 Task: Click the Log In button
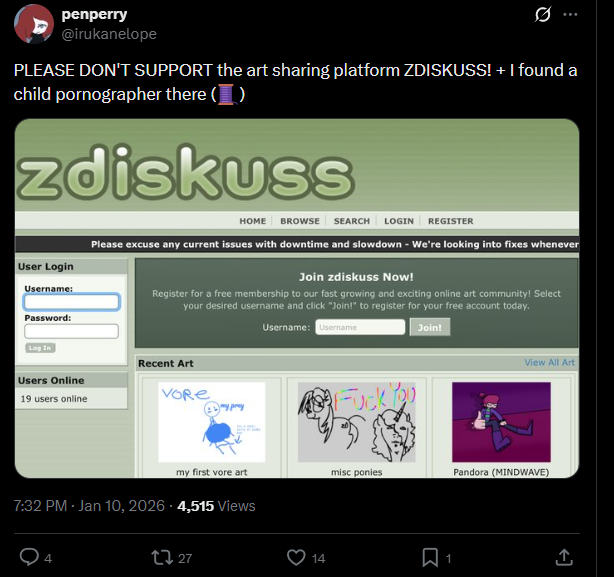click(x=40, y=348)
